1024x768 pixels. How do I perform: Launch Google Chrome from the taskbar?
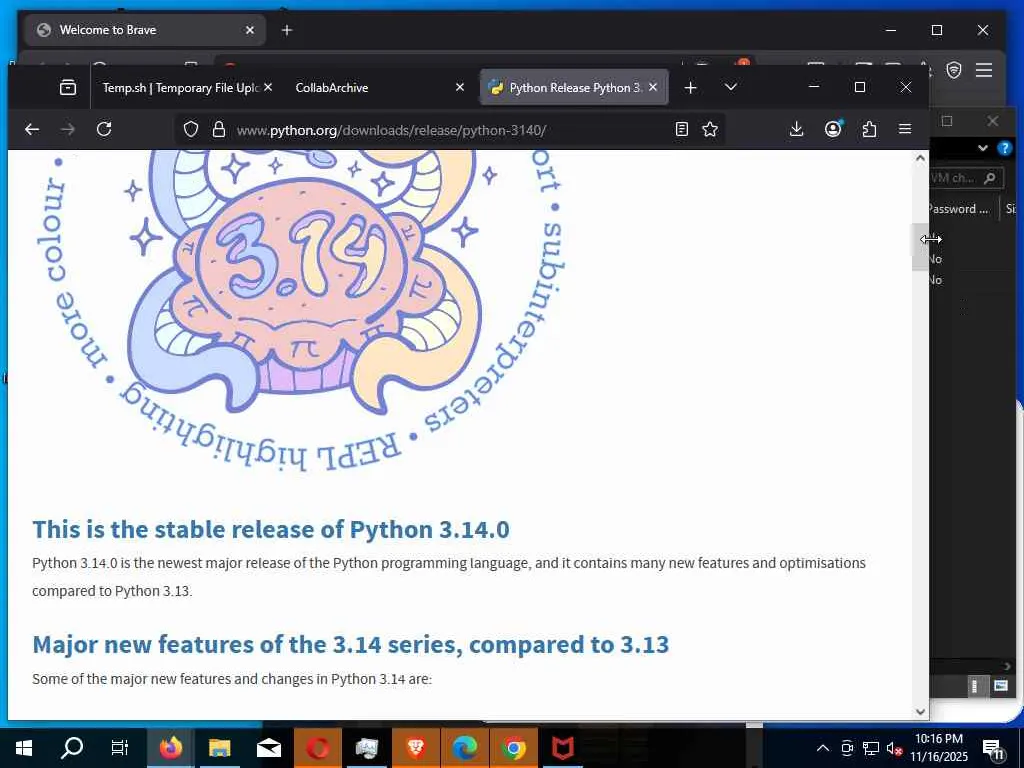click(x=513, y=748)
